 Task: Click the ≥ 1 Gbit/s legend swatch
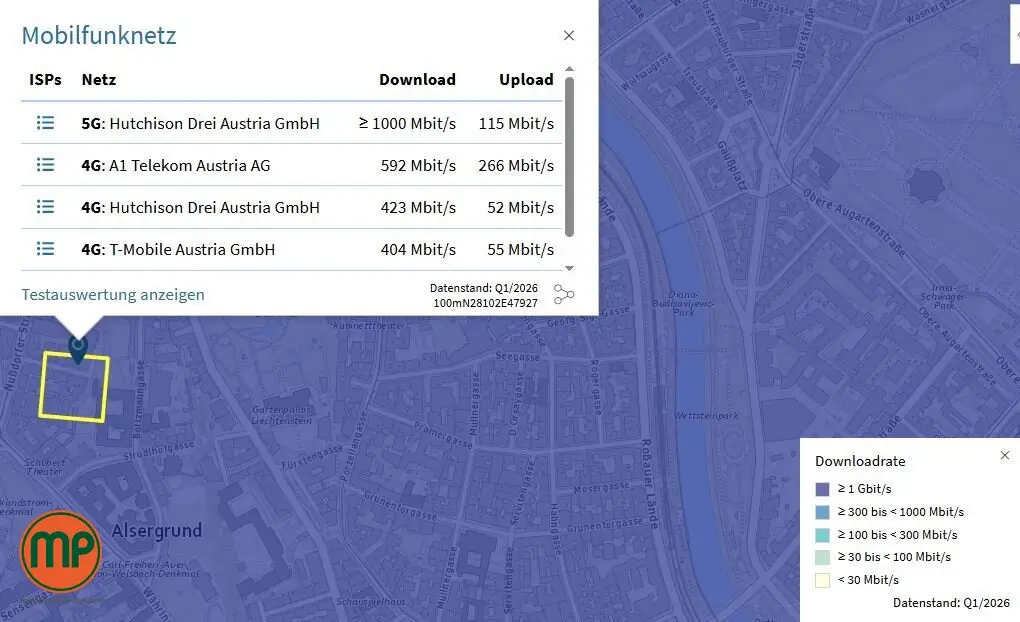[822, 489]
